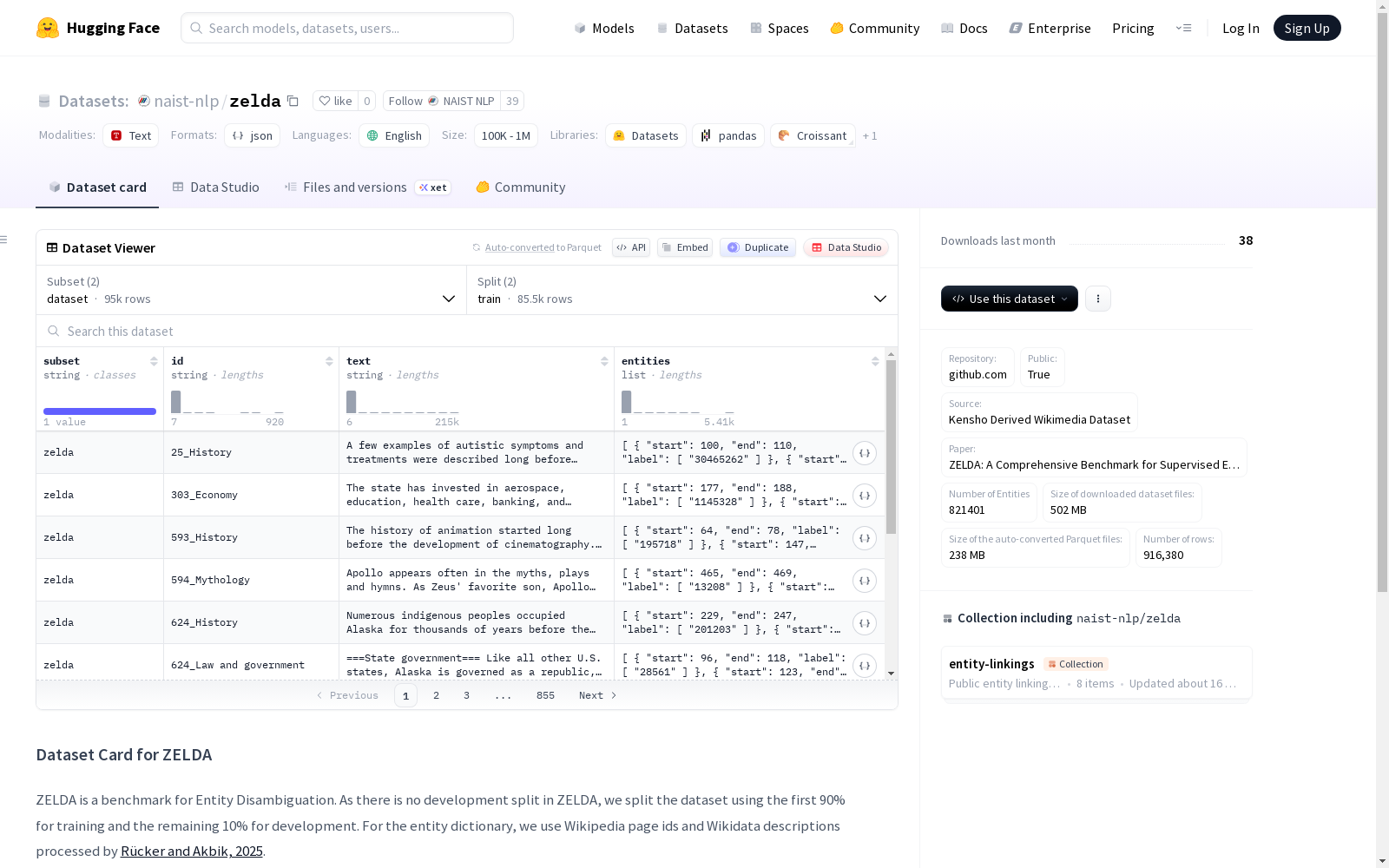1389x868 pixels.
Task: Open the additional navigation menu icon
Action: click(1183, 28)
